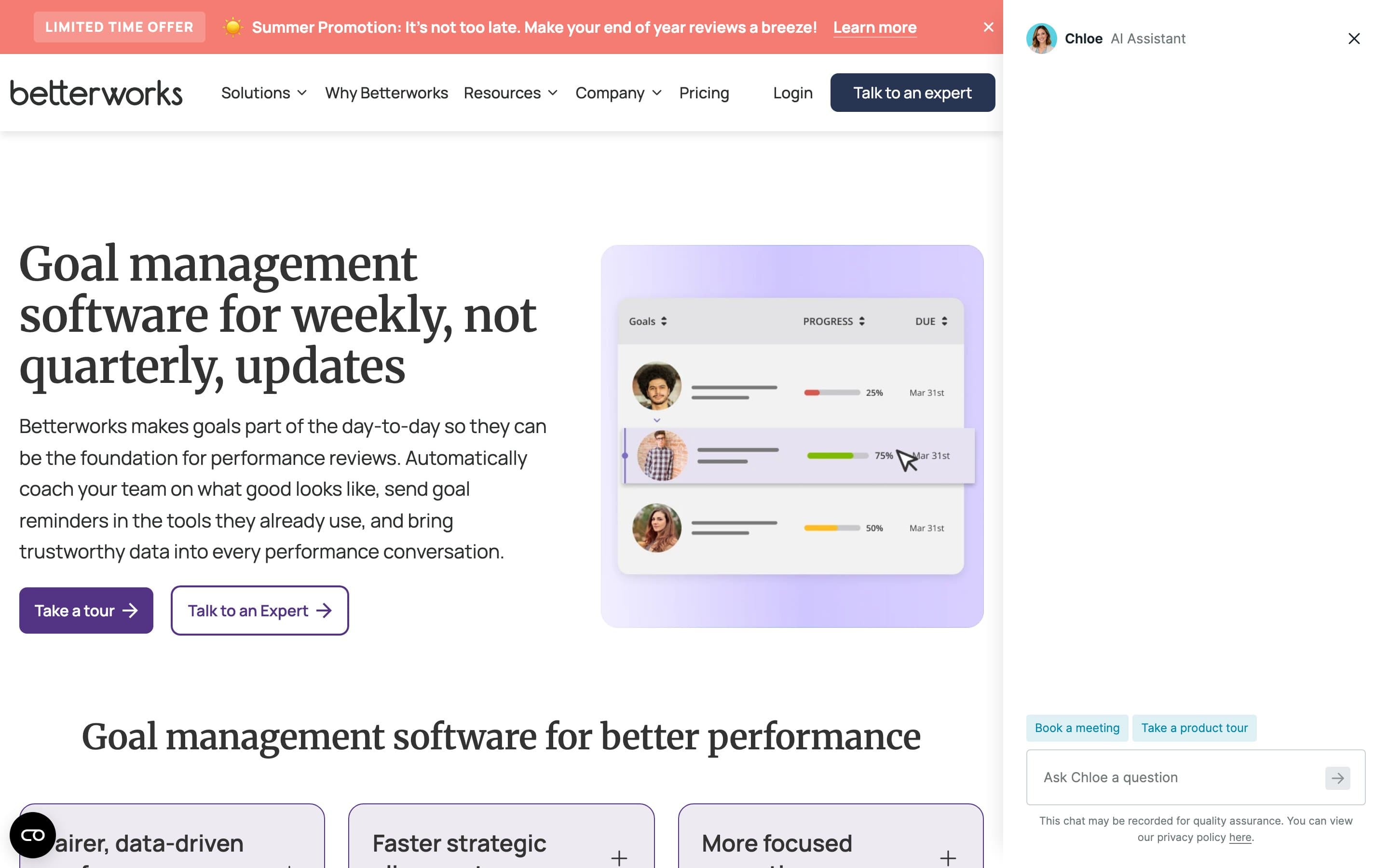Image resolution: width=1389 pixels, height=868 pixels.
Task: Sort the Goals column with its arrows
Action: point(664,322)
